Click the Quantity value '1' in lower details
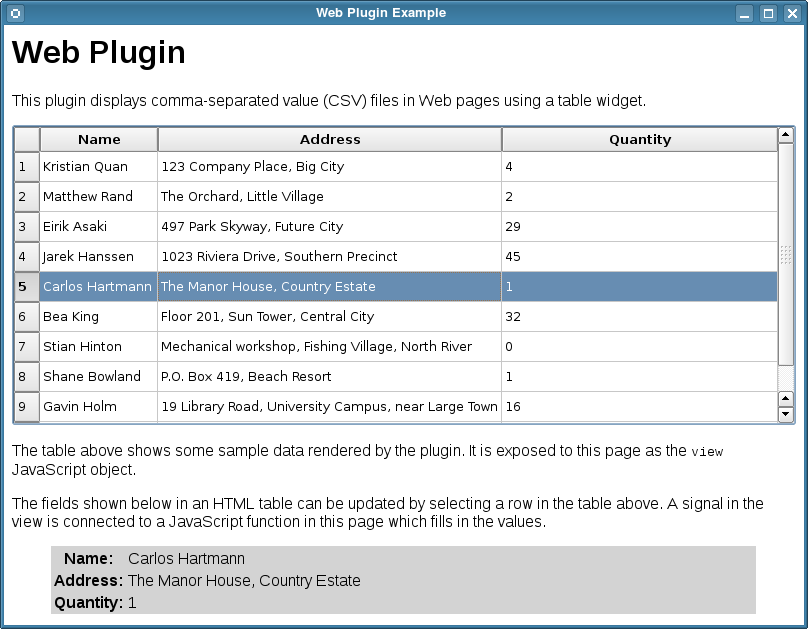The width and height of the screenshot is (808, 629). (132, 603)
